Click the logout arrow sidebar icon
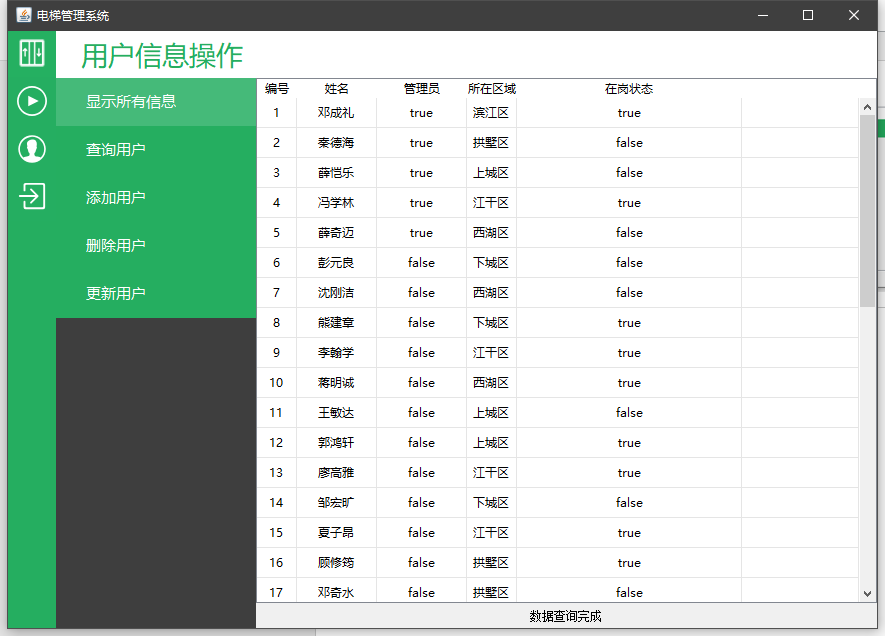The height and width of the screenshot is (636, 885). [32, 196]
